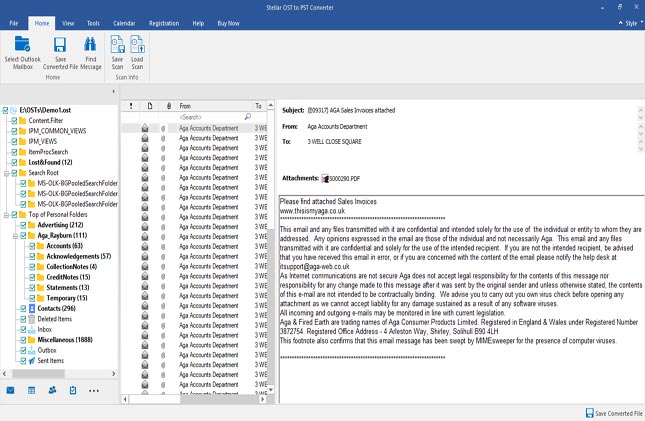
Task: Toggle the IPM_COMMON_VIEWS checkbox
Action: click(14, 131)
